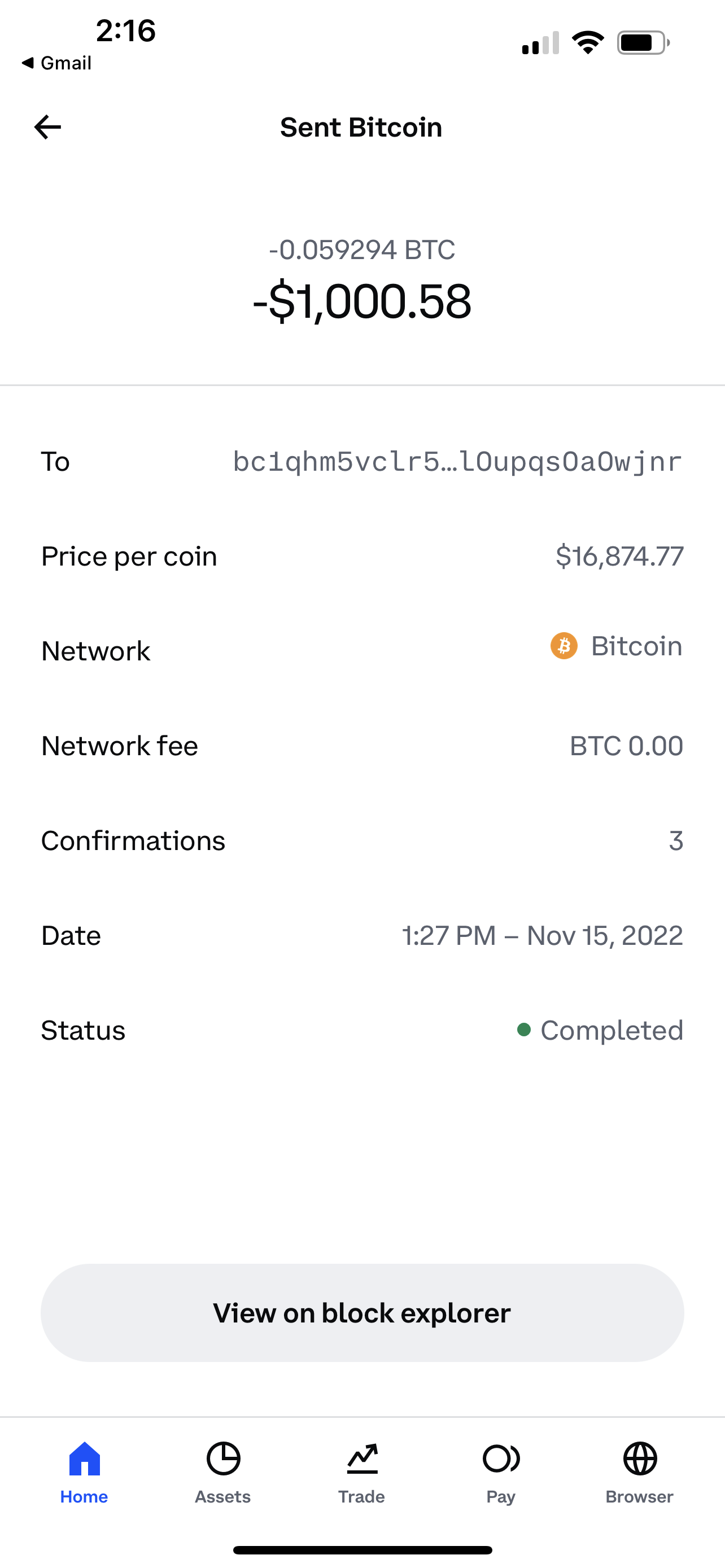Tap the back arrow icon
This screenshot has width=725, height=1568.
47,127
